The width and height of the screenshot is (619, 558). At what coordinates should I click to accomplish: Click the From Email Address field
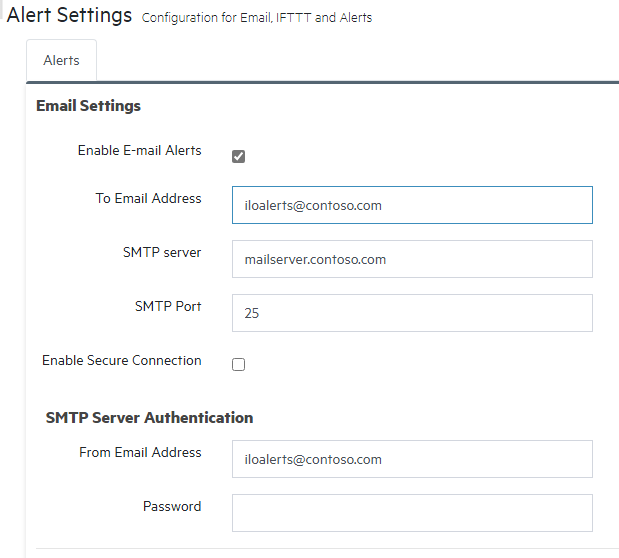click(x=412, y=459)
